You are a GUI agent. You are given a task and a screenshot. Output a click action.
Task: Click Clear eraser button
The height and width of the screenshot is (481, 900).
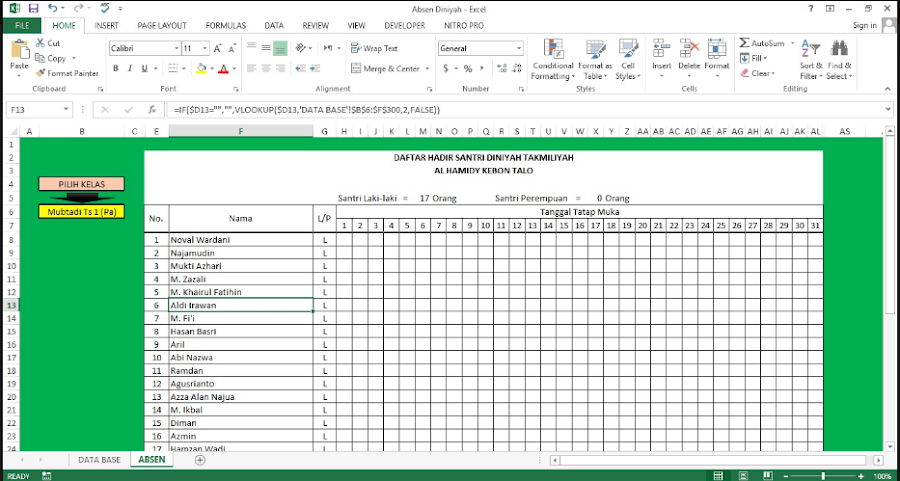pos(758,73)
